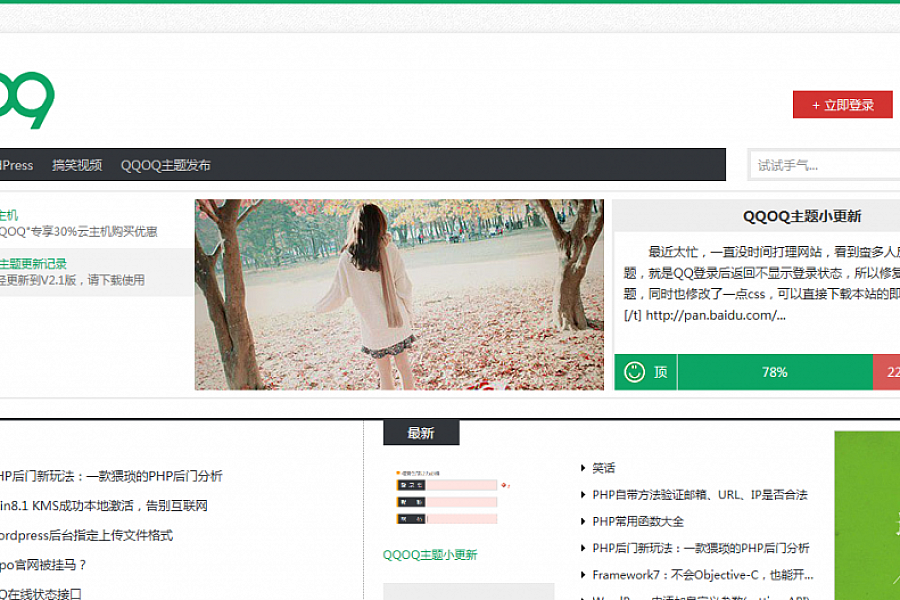Open the 主题更新记录 sidebar entry
The image size is (900, 600).
(x=33, y=264)
